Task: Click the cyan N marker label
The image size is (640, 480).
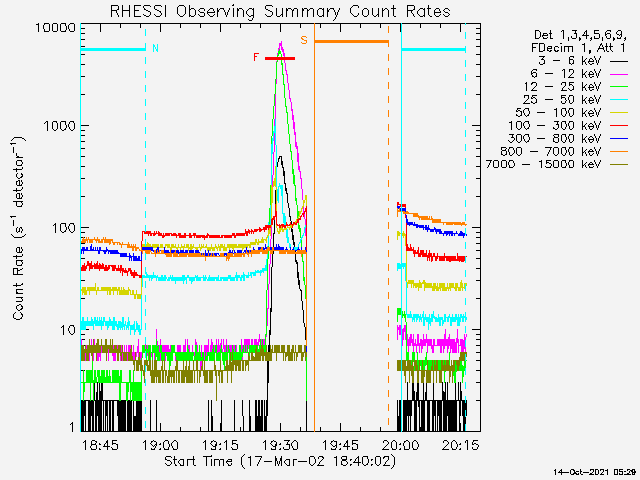Action: [154, 47]
